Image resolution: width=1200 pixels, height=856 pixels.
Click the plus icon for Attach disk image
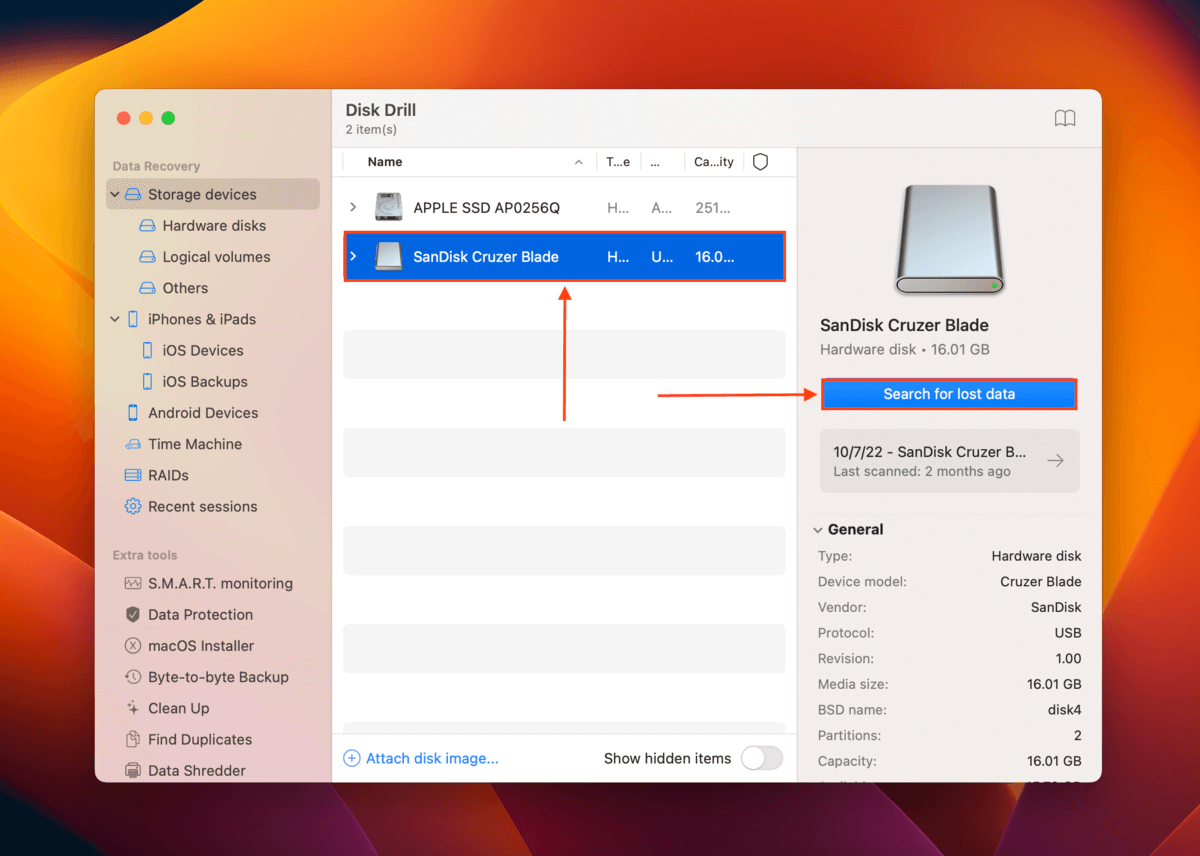click(352, 759)
